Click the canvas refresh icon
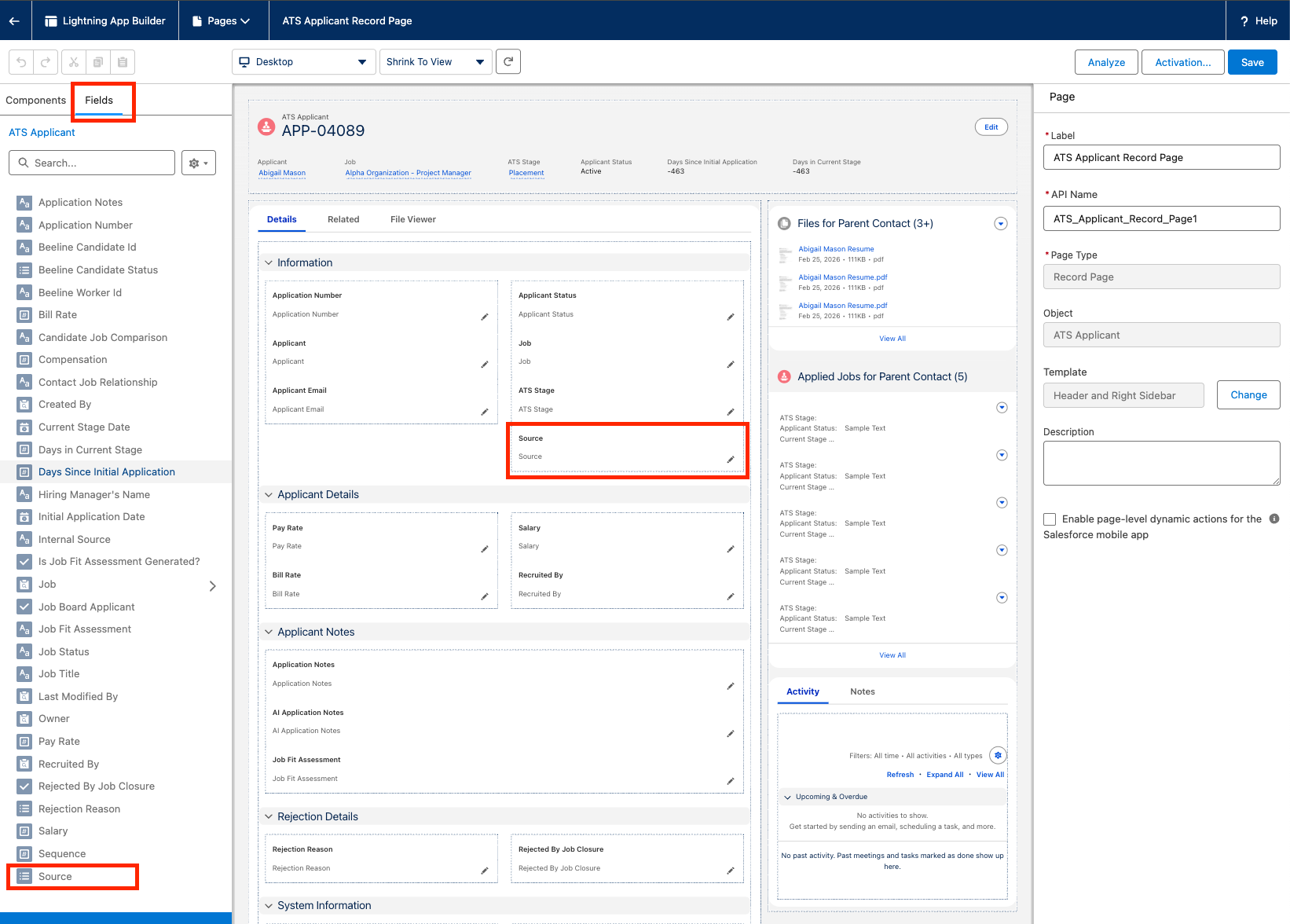This screenshot has height=924, width=1290. (x=508, y=61)
